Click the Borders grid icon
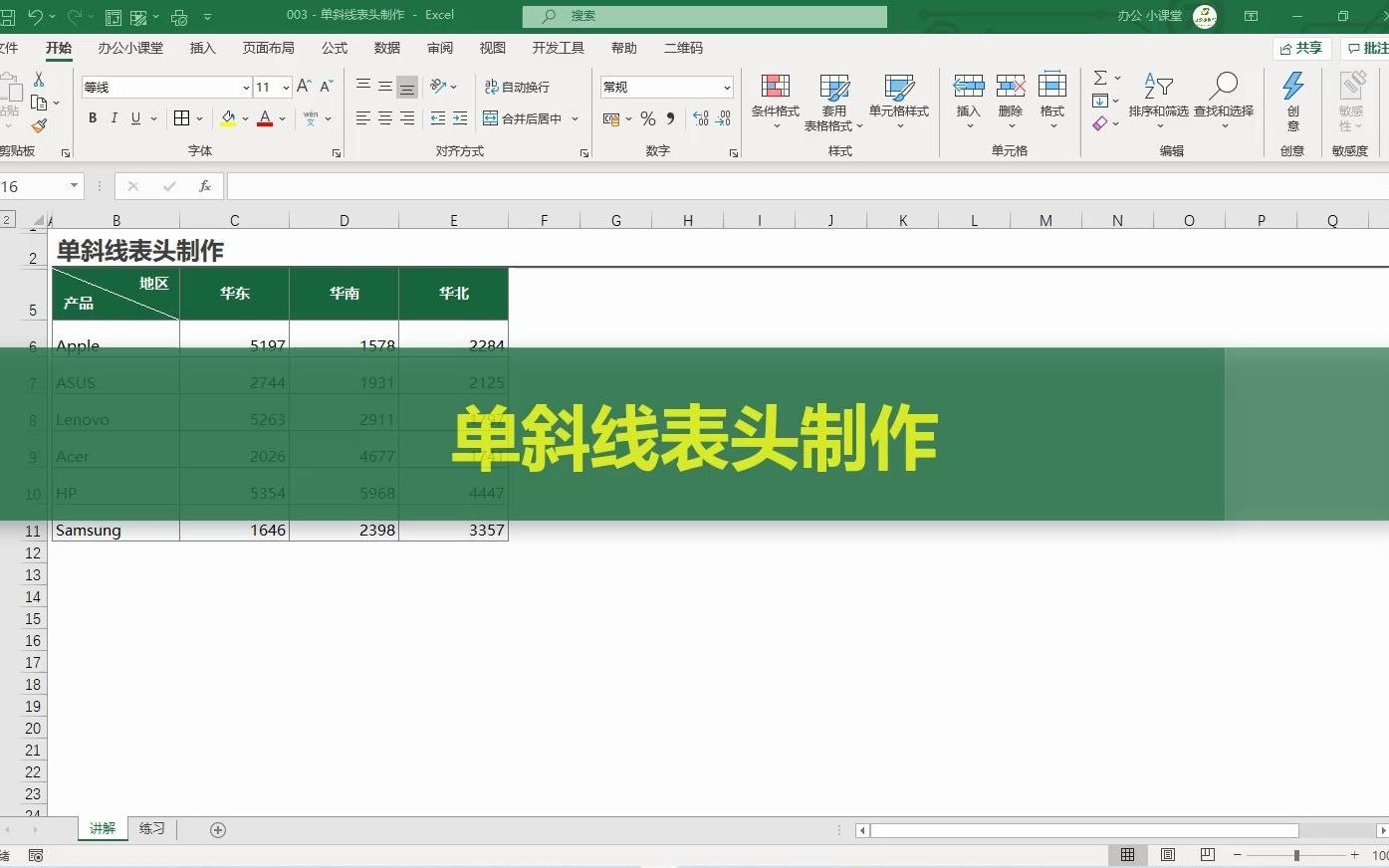Screen dimensions: 1389x868 (x=181, y=118)
